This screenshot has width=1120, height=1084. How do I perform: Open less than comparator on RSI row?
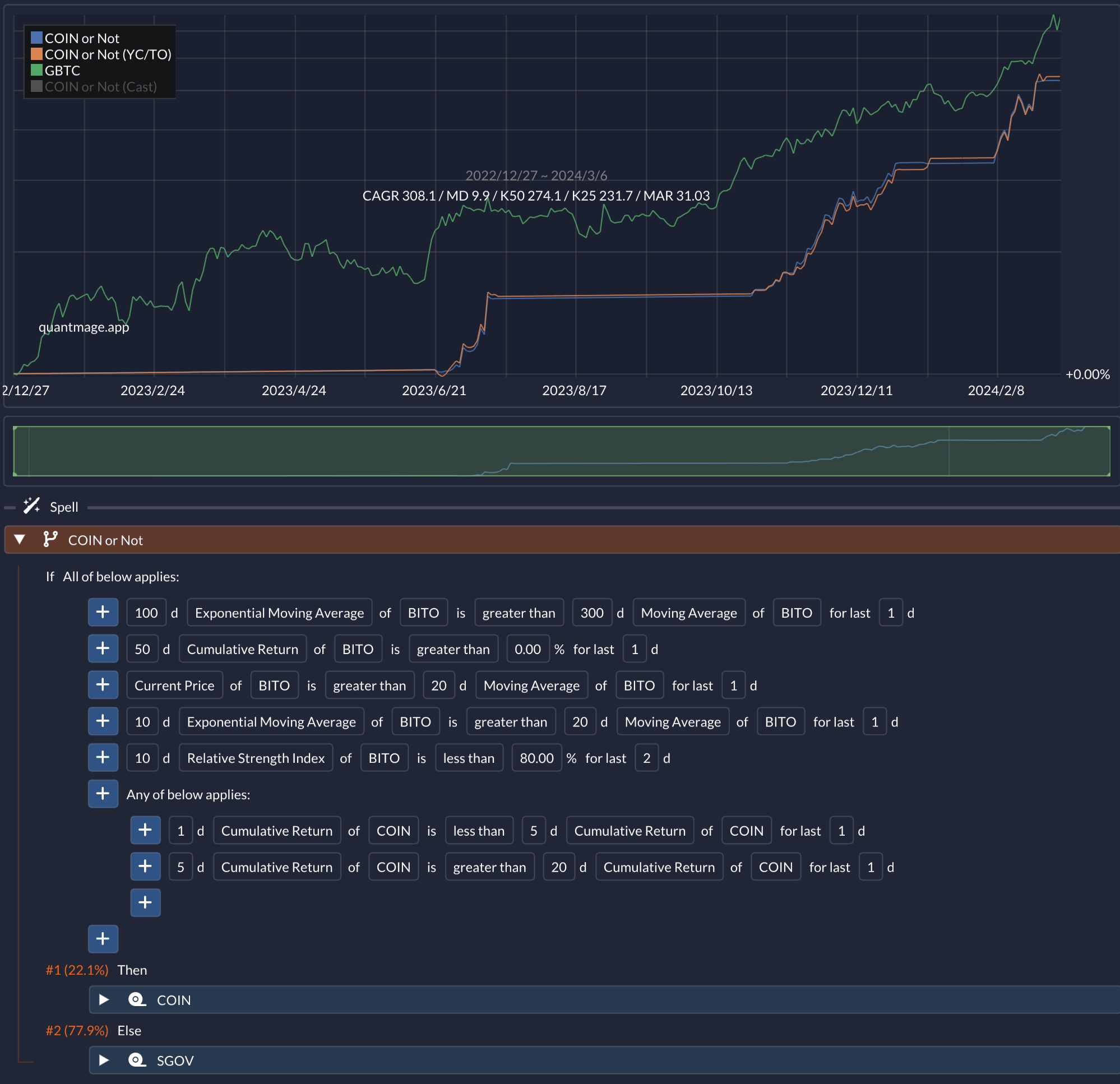[x=469, y=758]
